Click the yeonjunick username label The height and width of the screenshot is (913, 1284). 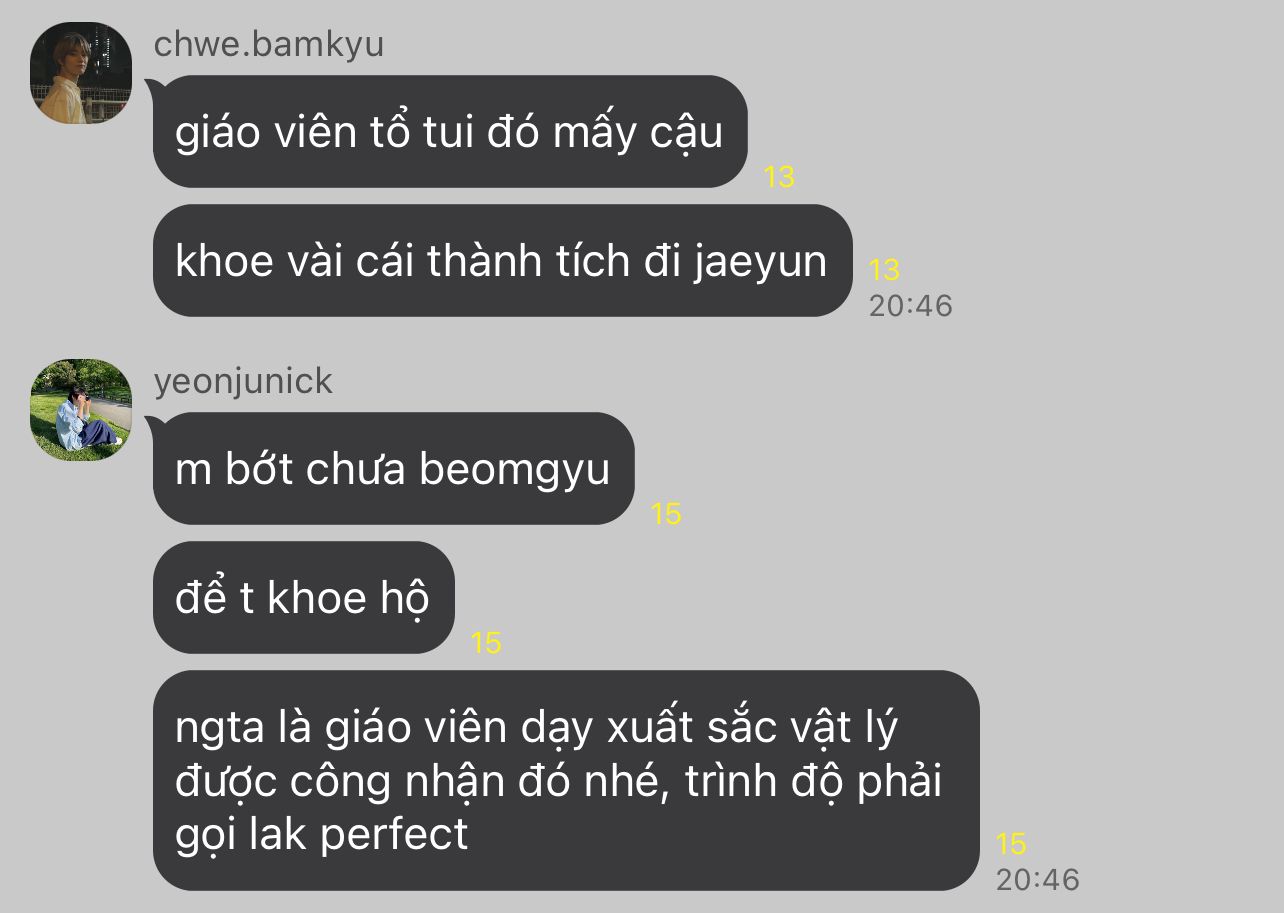(x=243, y=382)
